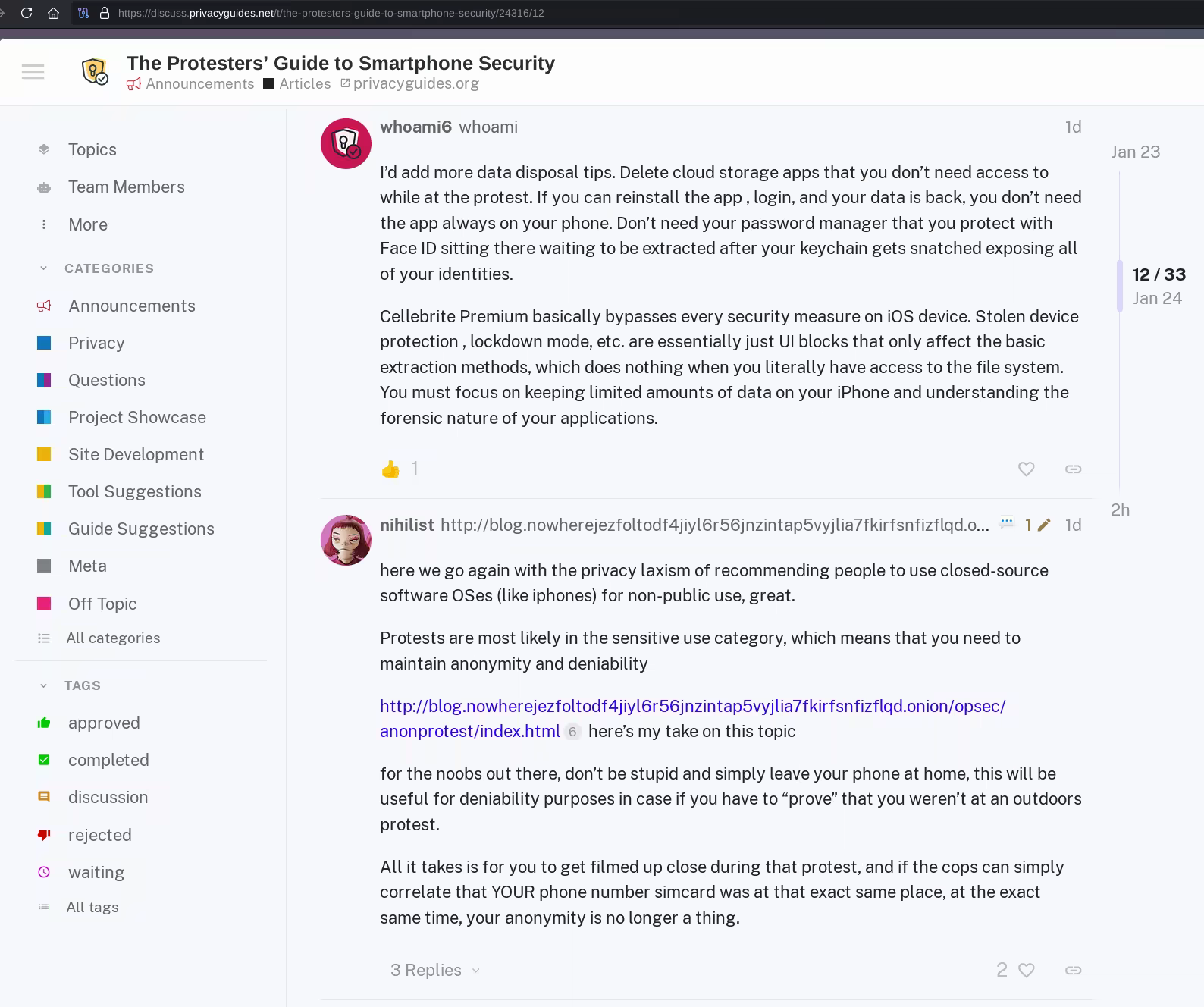Like nihilist's post with the heart

click(1026, 970)
